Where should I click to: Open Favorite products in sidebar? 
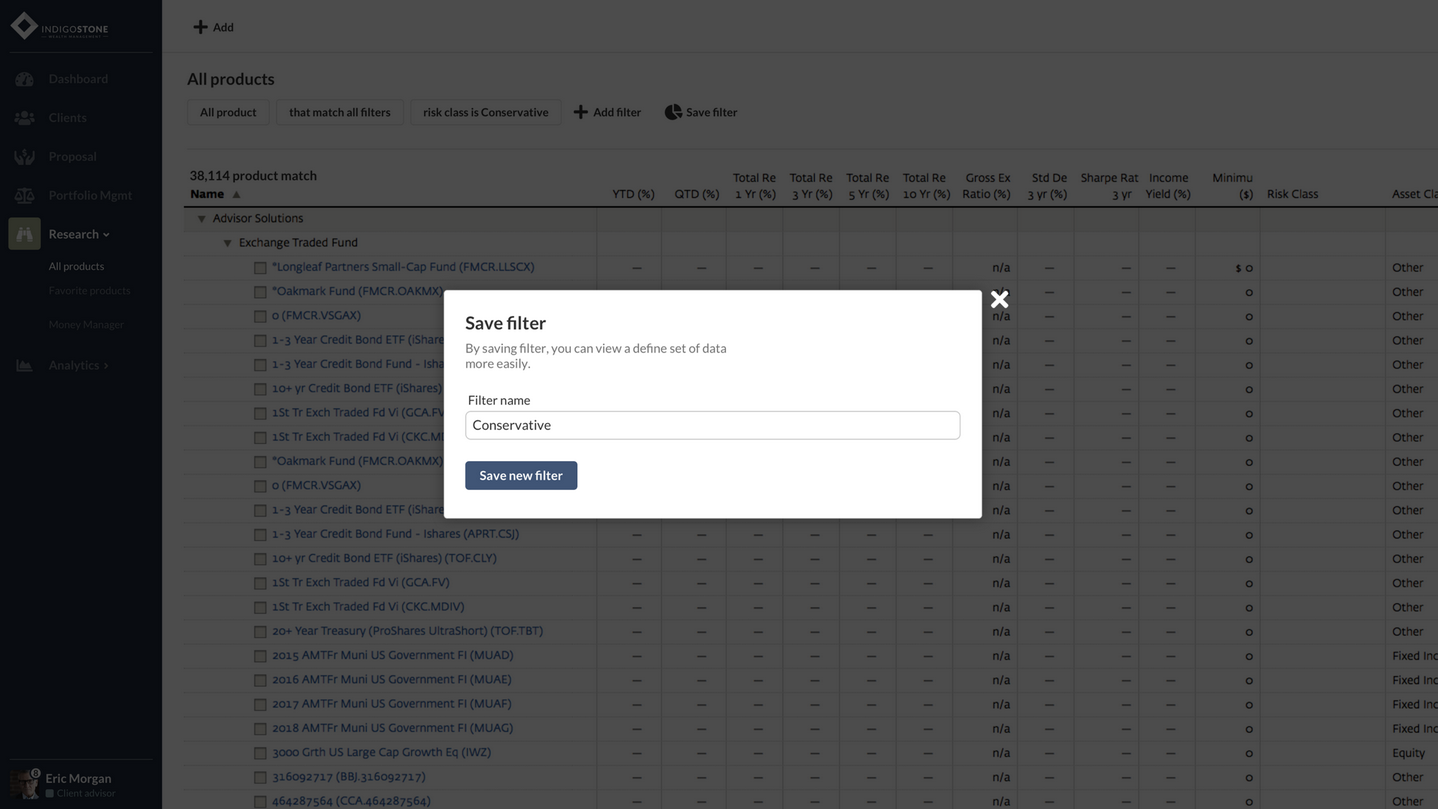pyautogui.click(x=89, y=291)
